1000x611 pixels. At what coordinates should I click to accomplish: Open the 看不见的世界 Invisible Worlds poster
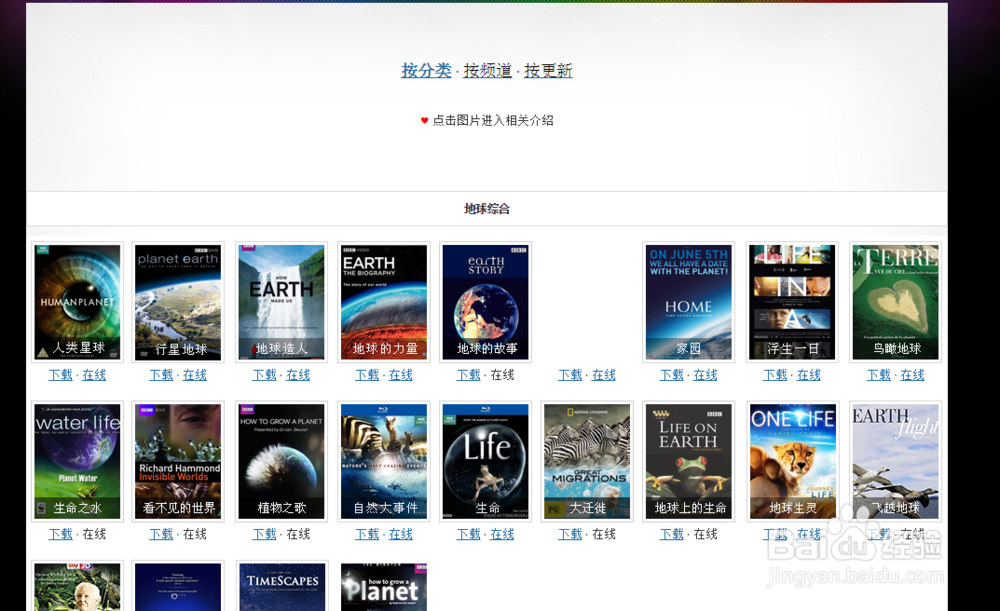[178, 461]
